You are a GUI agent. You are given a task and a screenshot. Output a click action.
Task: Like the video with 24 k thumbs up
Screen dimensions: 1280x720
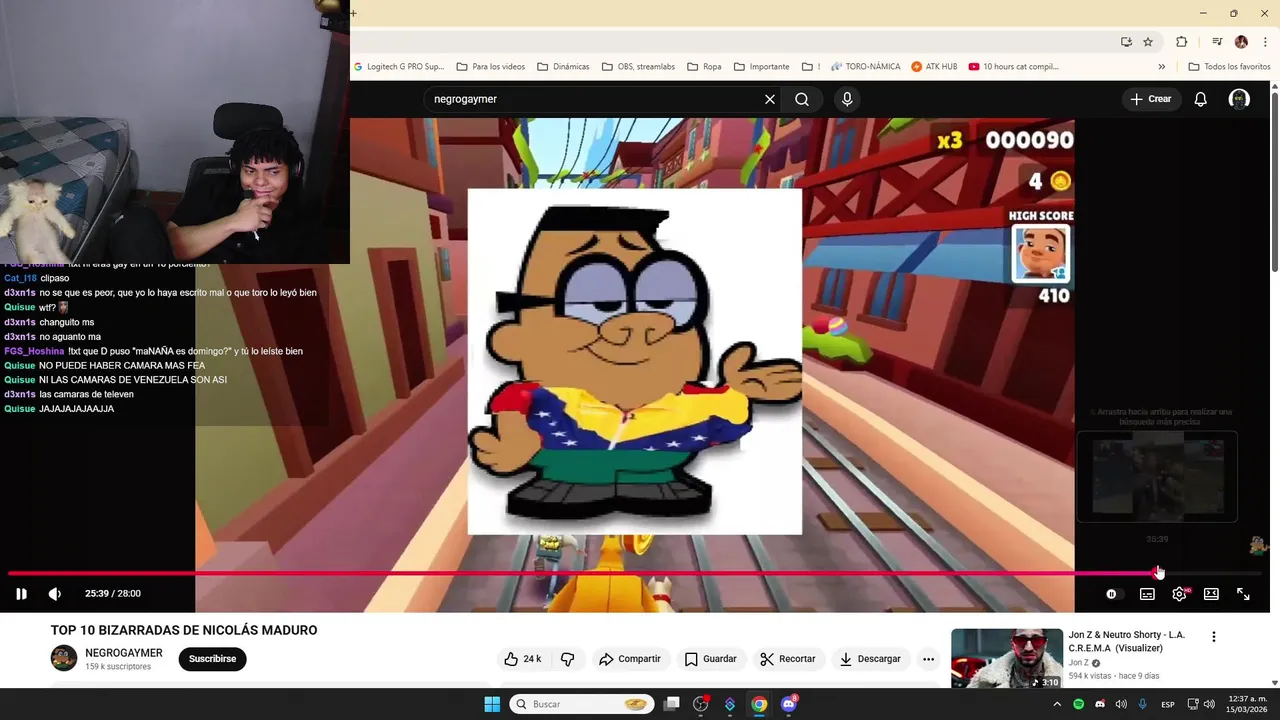click(x=523, y=659)
